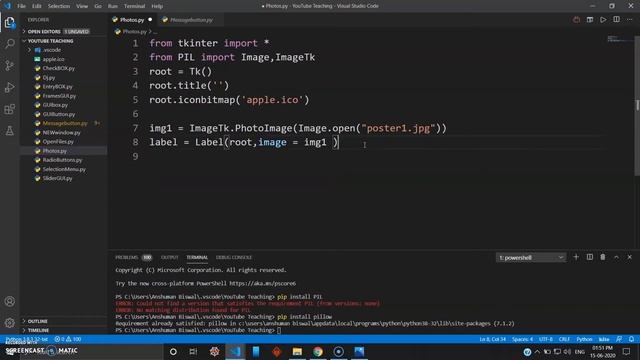Show hidden system tray icons
Viewport: 640px width, 360px height.
[537, 351]
